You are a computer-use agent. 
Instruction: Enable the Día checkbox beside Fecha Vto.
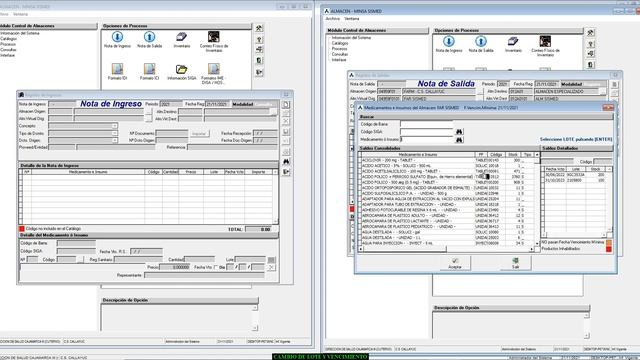pyautogui.click(x=216, y=267)
